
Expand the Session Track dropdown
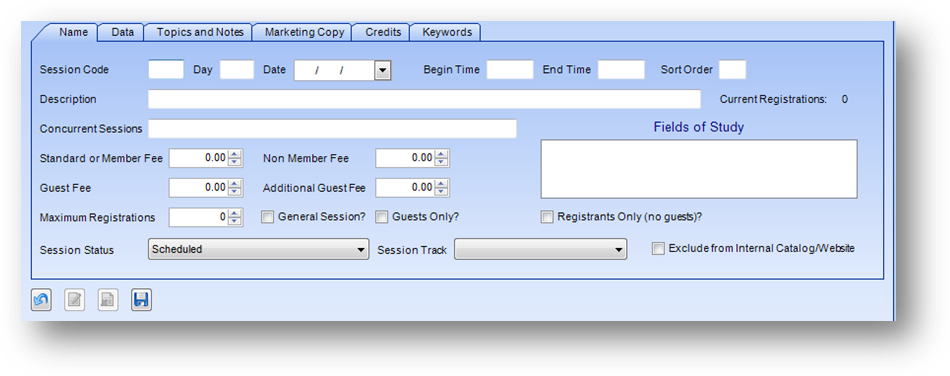pyautogui.click(x=540, y=249)
